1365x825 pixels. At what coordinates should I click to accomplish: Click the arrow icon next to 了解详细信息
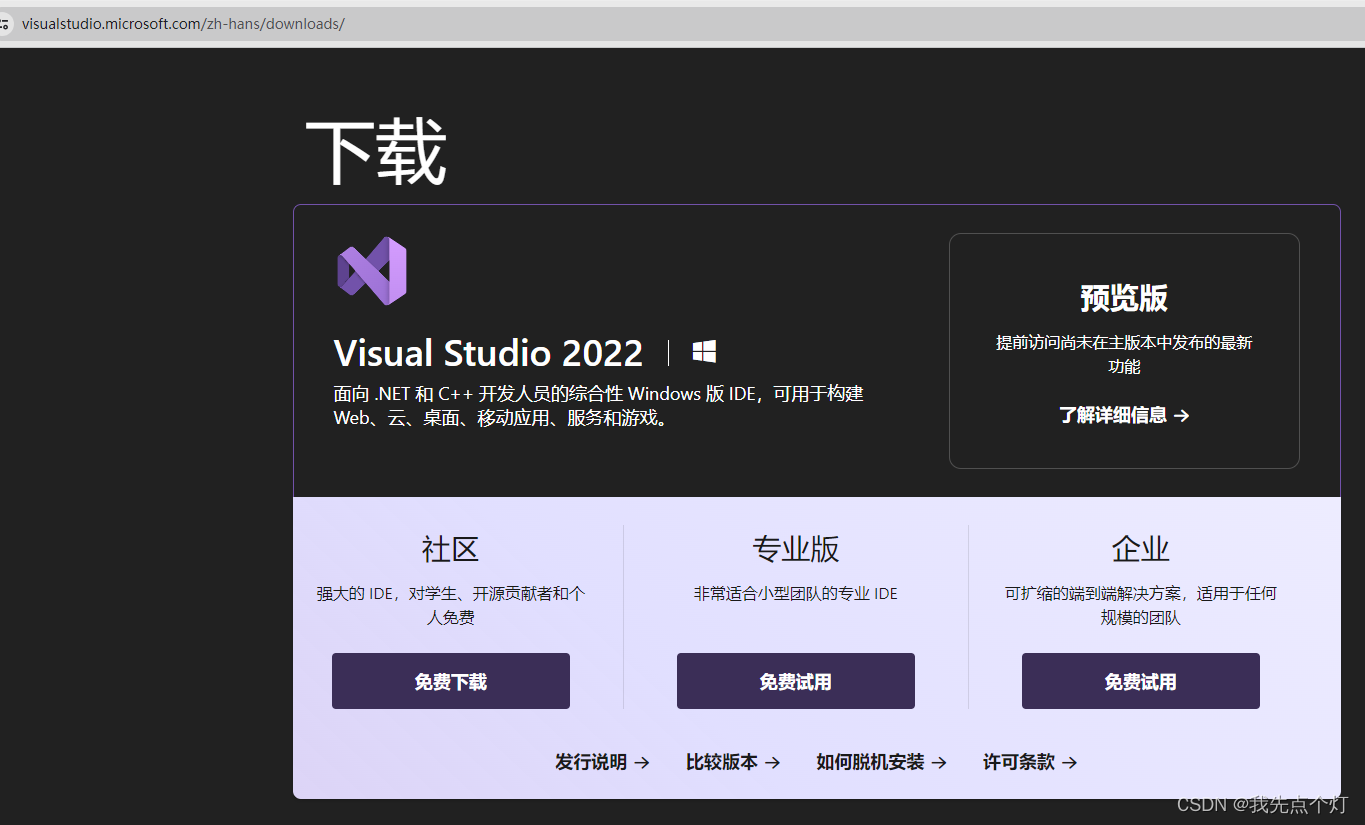[x=1183, y=415]
